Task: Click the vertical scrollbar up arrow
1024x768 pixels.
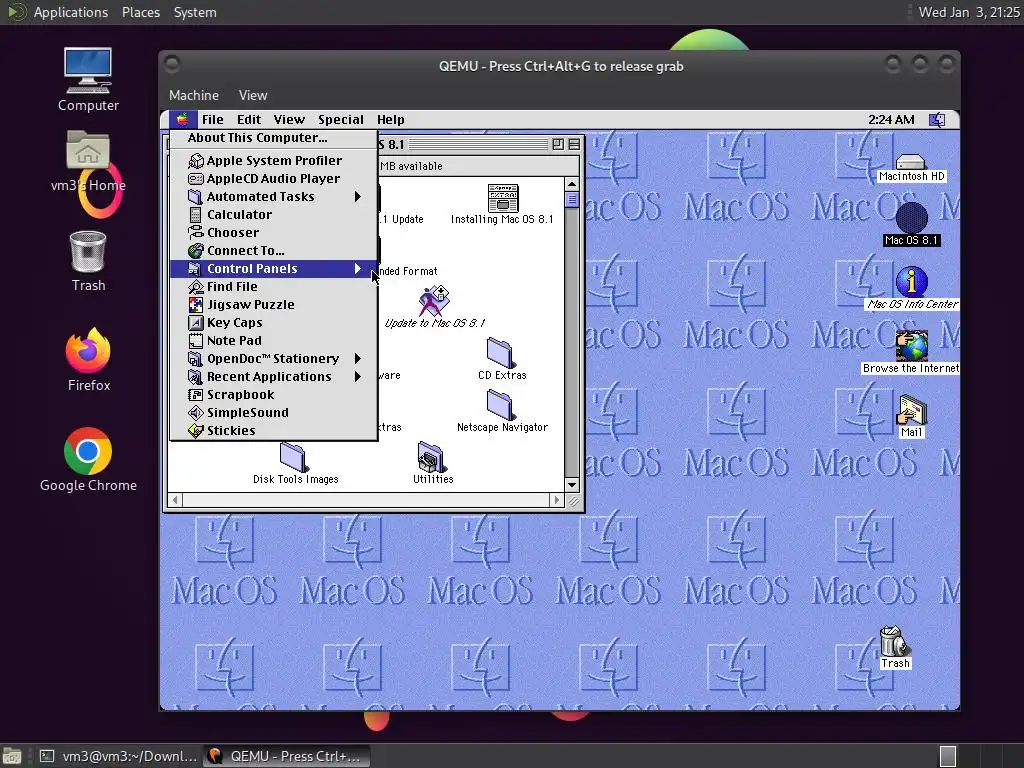Action: pos(572,184)
